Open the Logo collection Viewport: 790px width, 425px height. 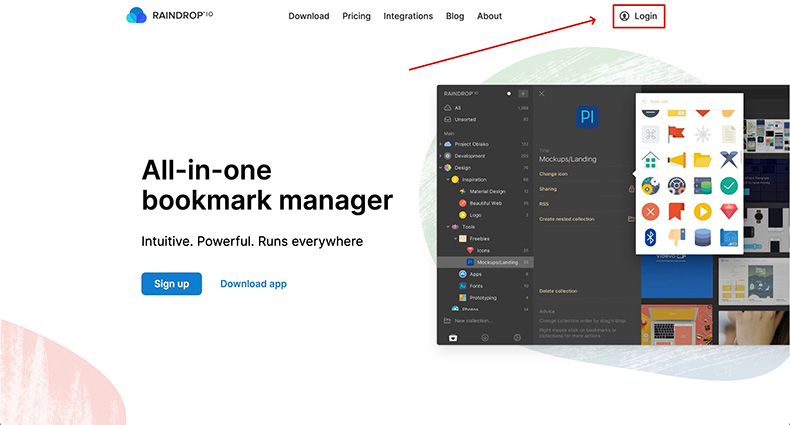475,215
